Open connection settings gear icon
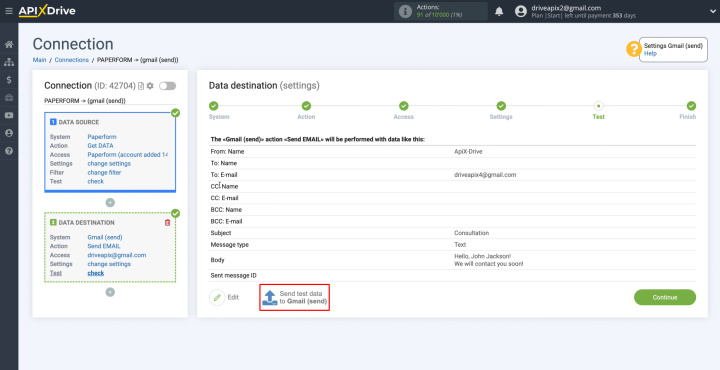This screenshot has width=720, height=370. [x=150, y=86]
